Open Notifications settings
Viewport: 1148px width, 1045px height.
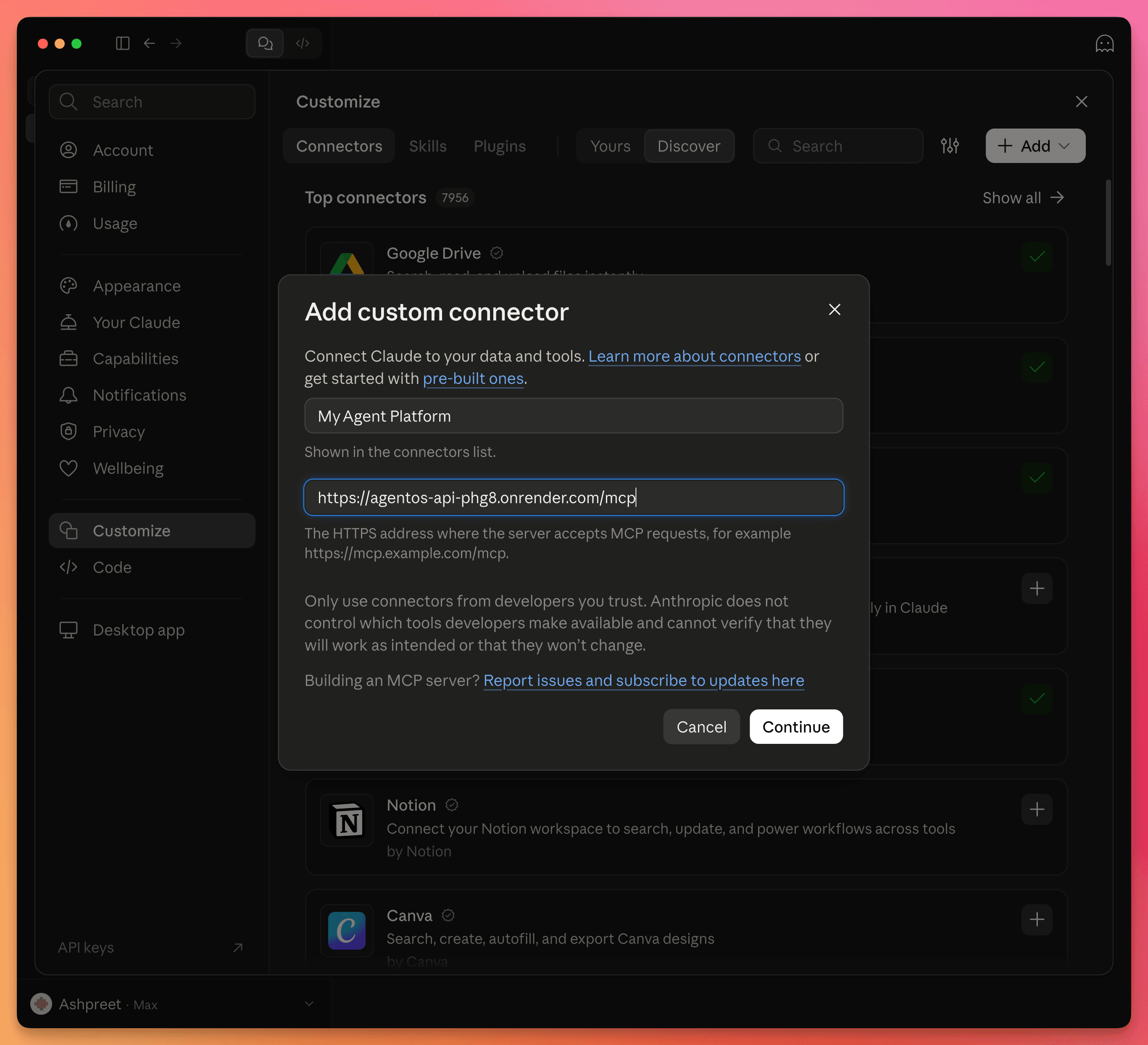[x=151, y=395]
